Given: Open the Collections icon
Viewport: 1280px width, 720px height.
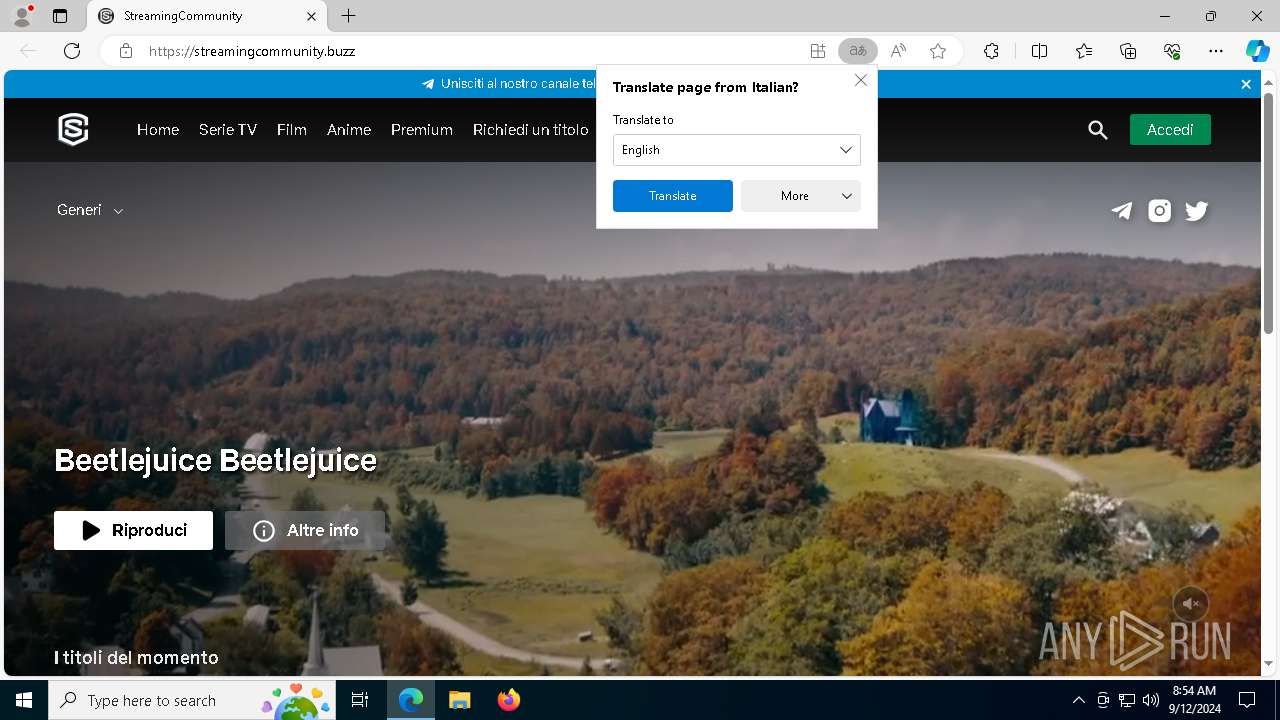Looking at the screenshot, I should [x=1128, y=51].
